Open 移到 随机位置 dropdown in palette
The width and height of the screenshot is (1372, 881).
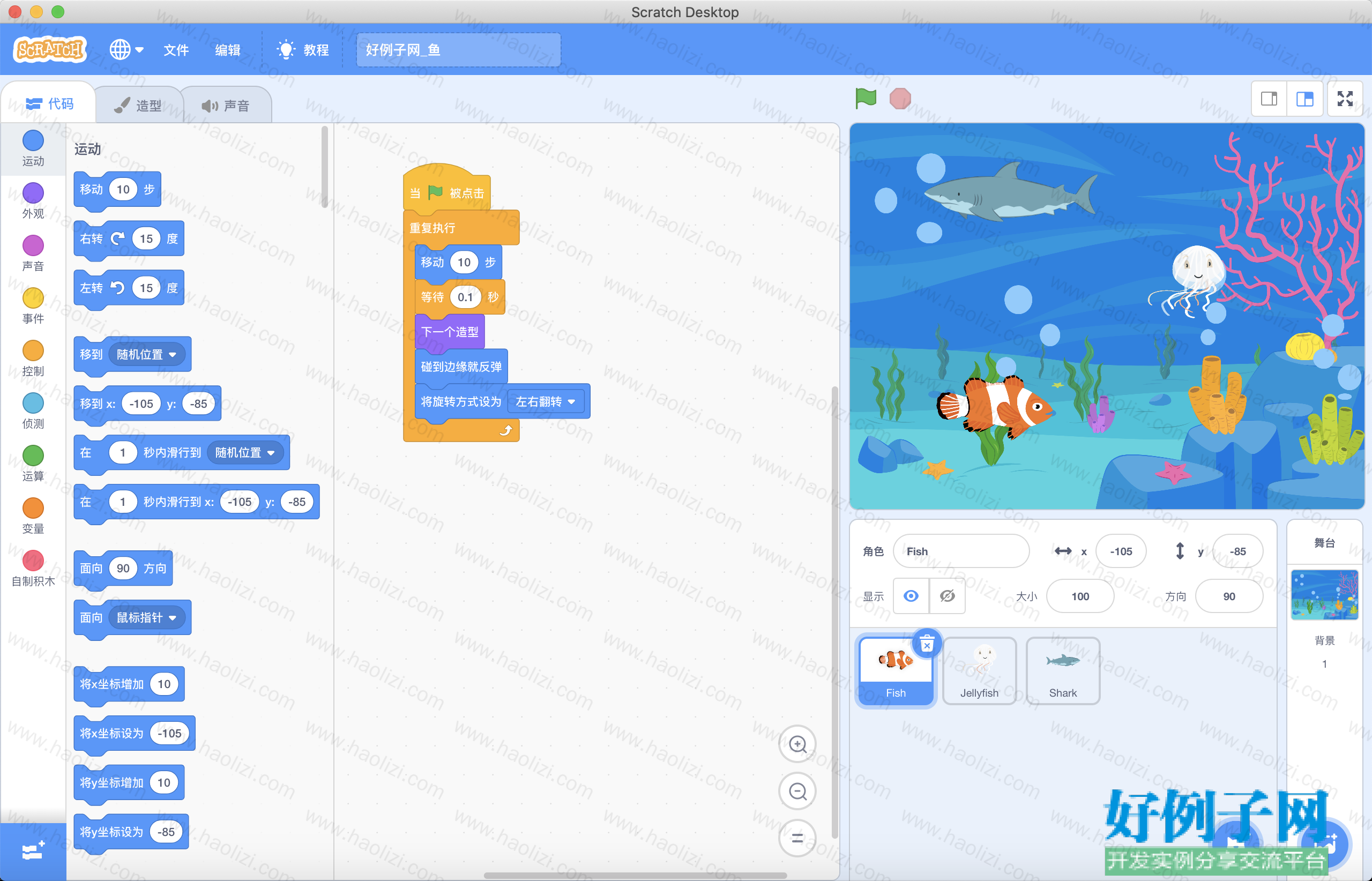[x=147, y=355]
